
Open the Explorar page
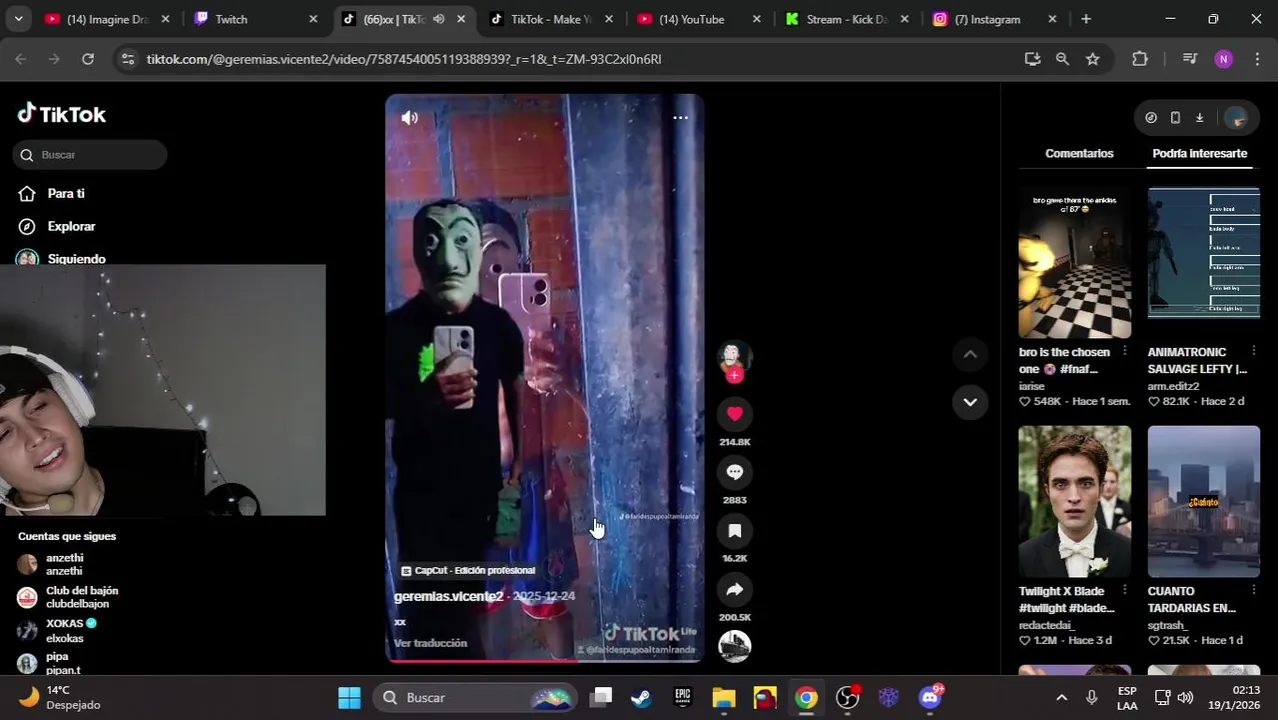[71, 227]
